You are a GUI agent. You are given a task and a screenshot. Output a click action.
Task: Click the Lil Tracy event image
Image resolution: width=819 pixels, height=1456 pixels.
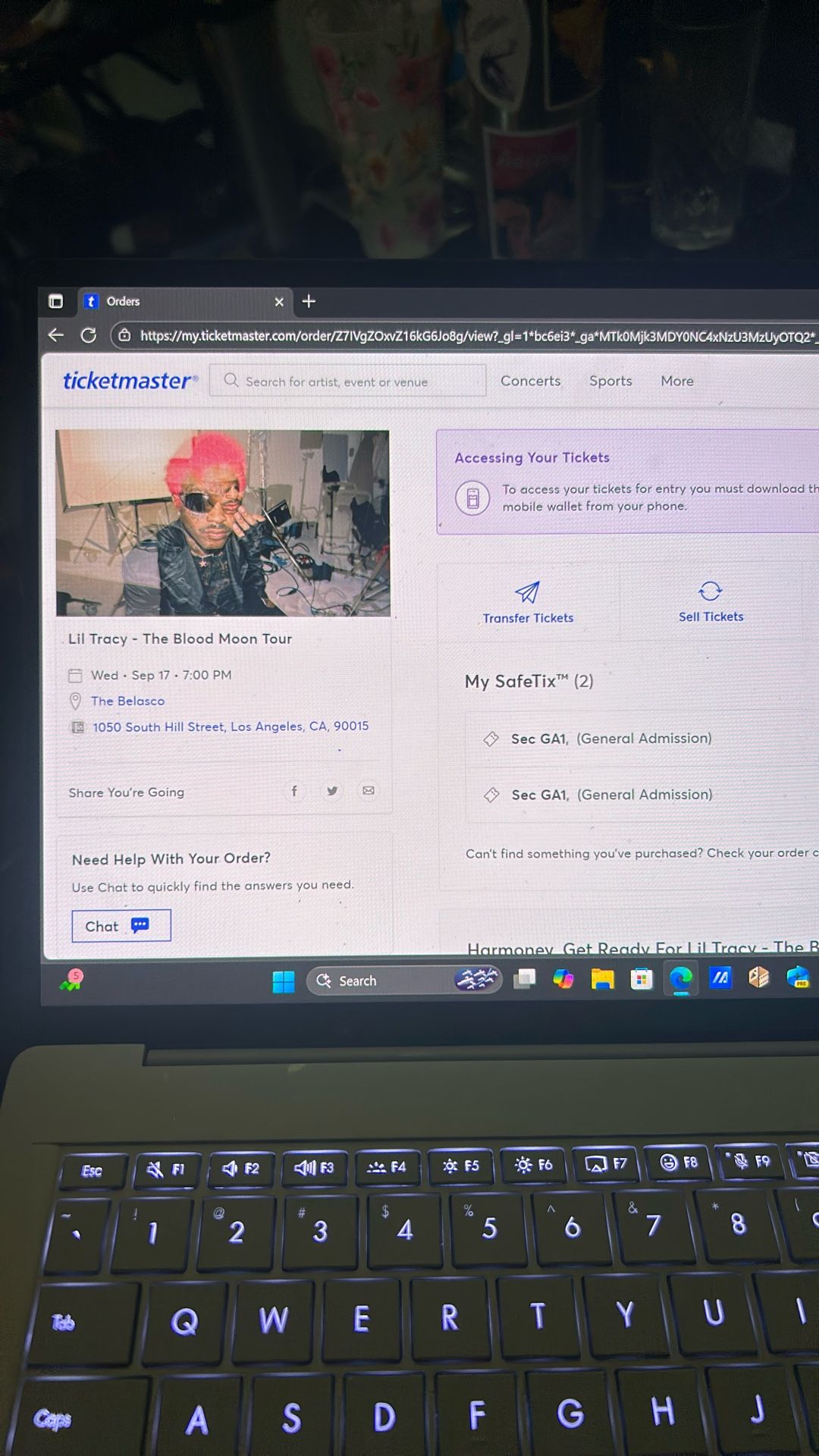(223, 522)
